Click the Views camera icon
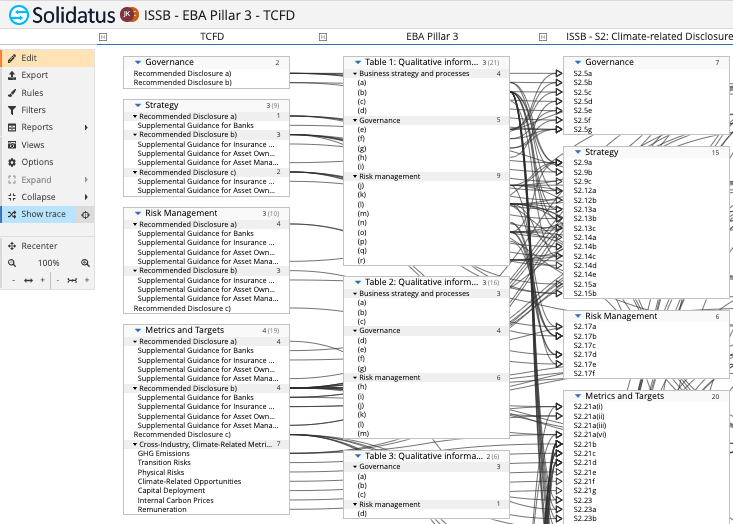The width and height of the screenshot is (733, 524). click(x=12, y=145)
